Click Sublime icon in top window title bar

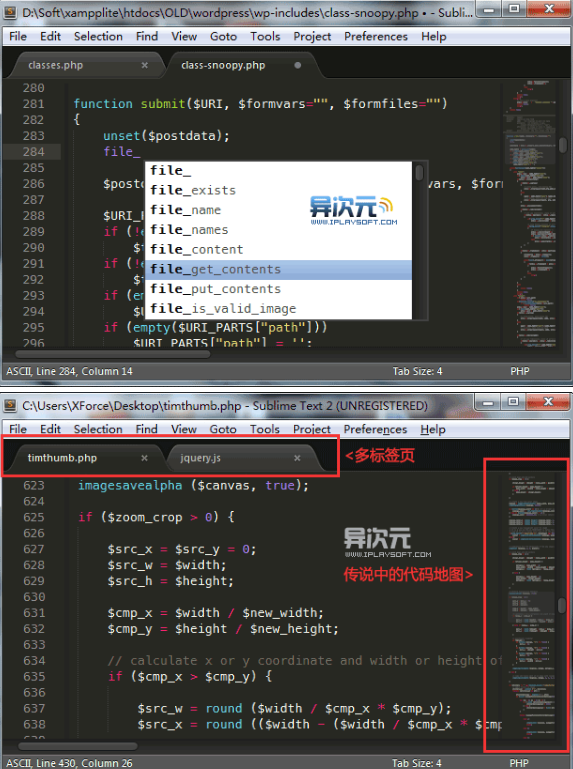click(10, 13)
